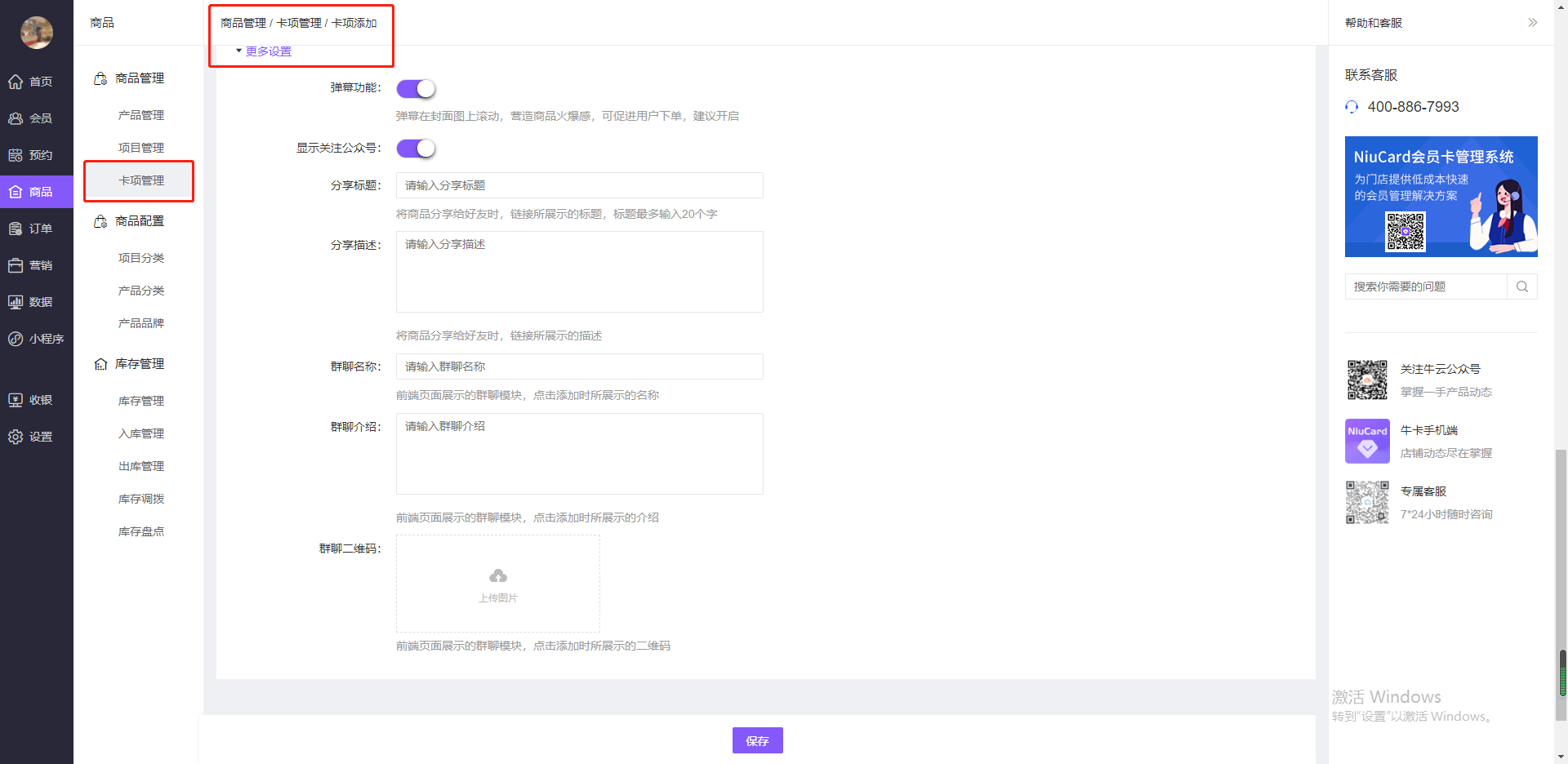The image size is (1568, 764).
Task: Click the 搜索你需要的问题 search box
Action: click(x=1426, y=286)
